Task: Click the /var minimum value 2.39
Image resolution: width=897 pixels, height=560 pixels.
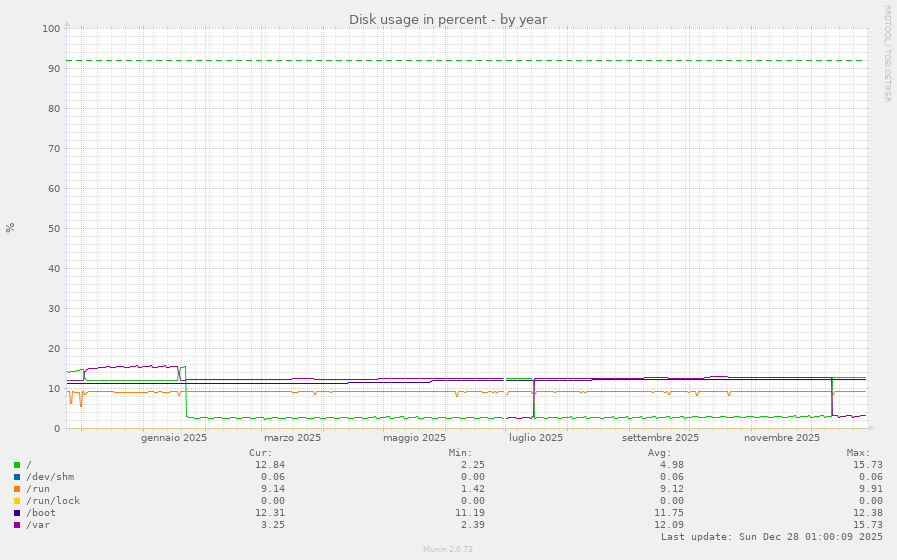Action: pyautogui.click(x=473, y=525)
